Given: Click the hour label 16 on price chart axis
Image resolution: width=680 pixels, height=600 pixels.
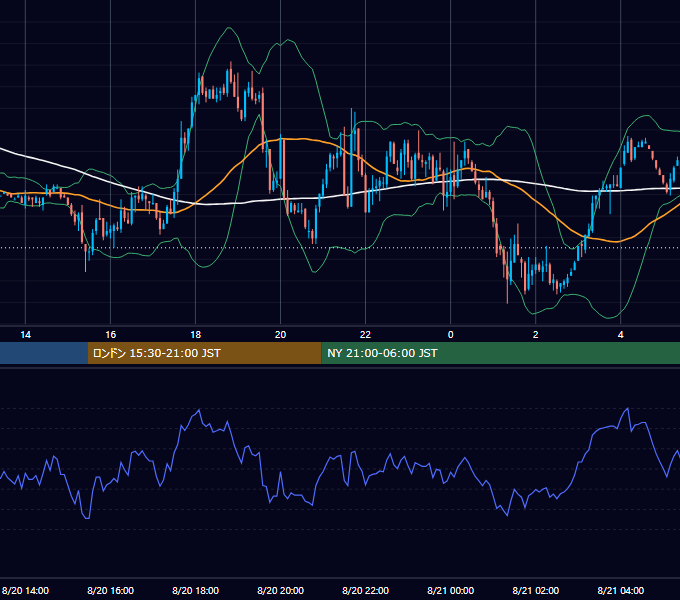Looking at the screenshot, I should [x=111, y=335].
